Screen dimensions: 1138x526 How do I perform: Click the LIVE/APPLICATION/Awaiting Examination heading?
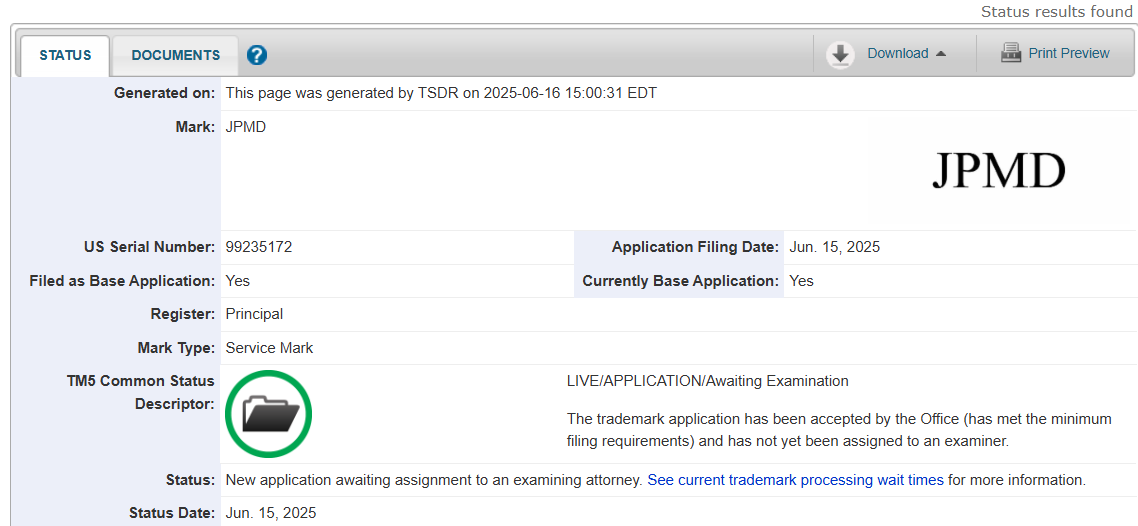point(707,381)
